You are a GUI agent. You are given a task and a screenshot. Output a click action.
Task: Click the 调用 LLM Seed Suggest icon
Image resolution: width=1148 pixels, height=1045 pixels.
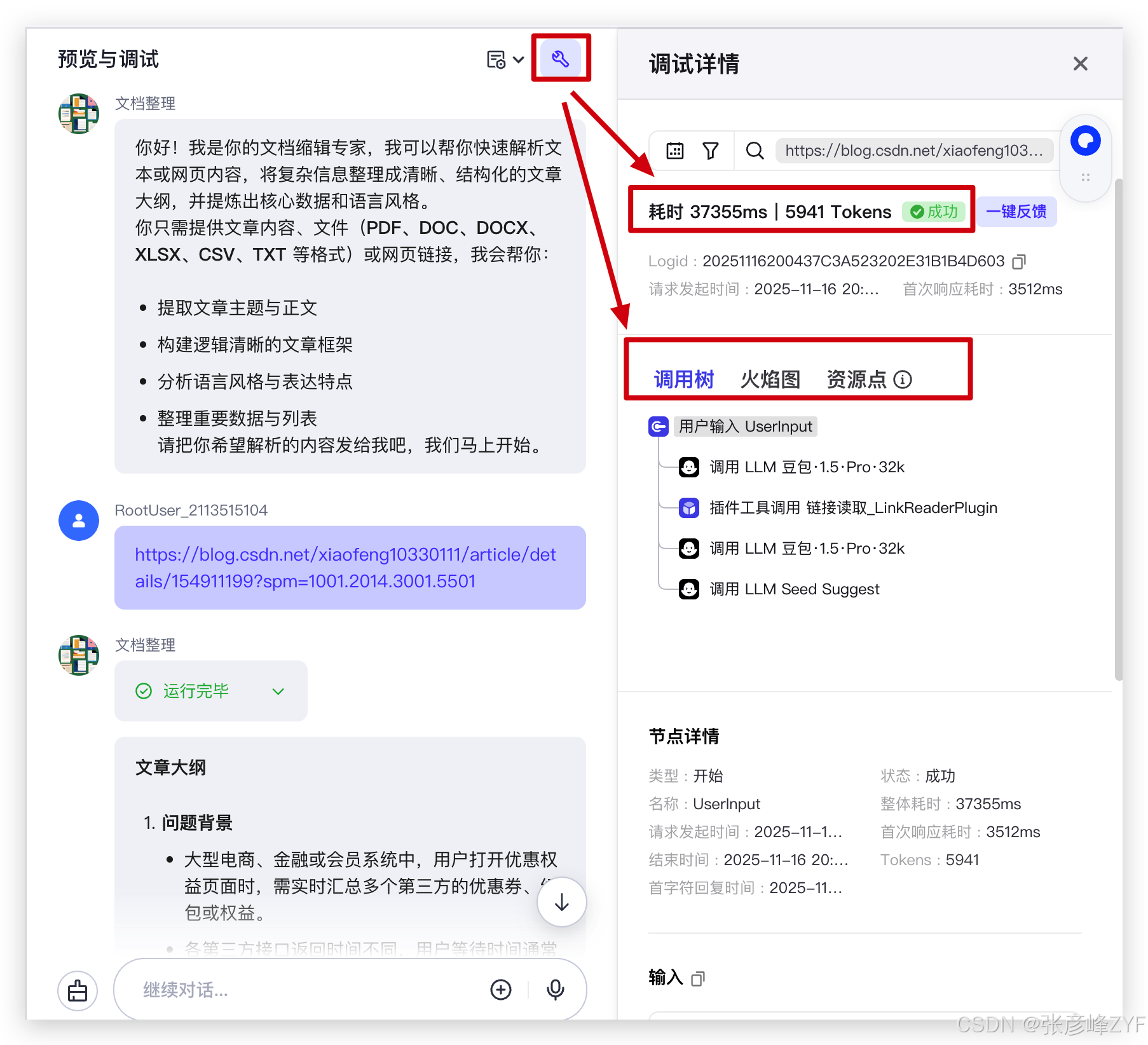point(688,589)
